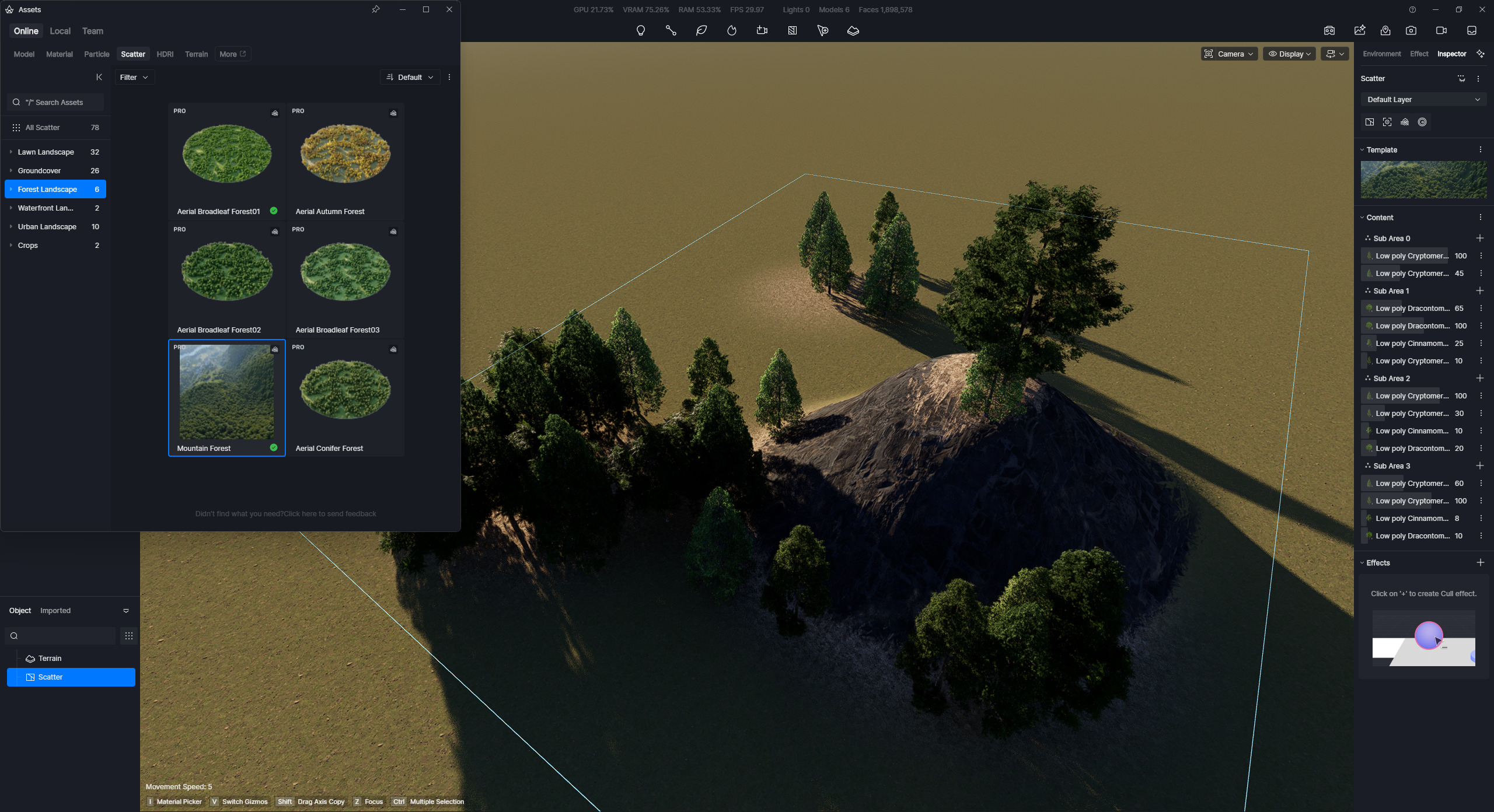
Task: Pin the Assets window
Action: 376,9
